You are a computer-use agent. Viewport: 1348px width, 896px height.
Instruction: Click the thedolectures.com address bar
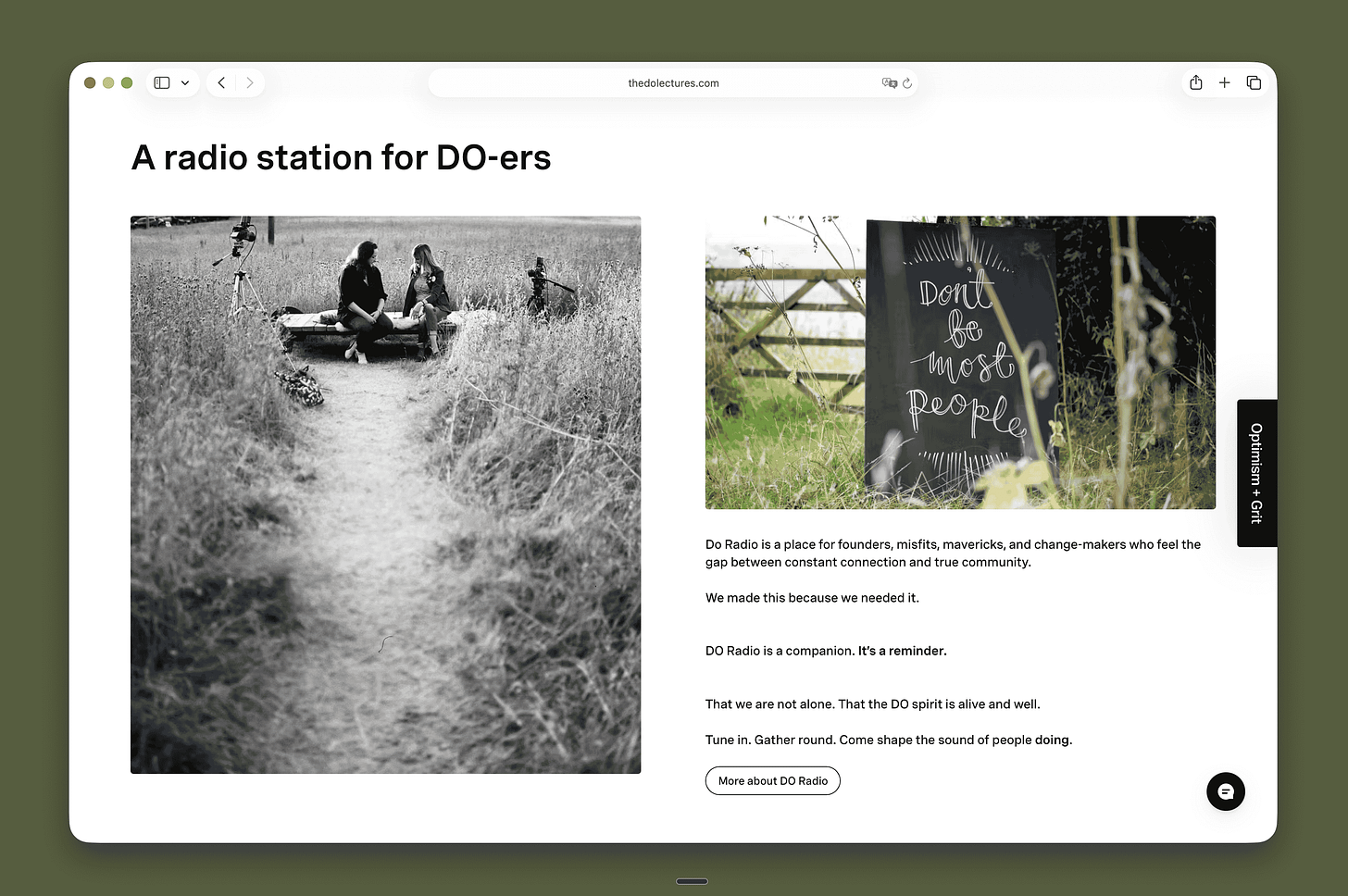pos(673,83)
